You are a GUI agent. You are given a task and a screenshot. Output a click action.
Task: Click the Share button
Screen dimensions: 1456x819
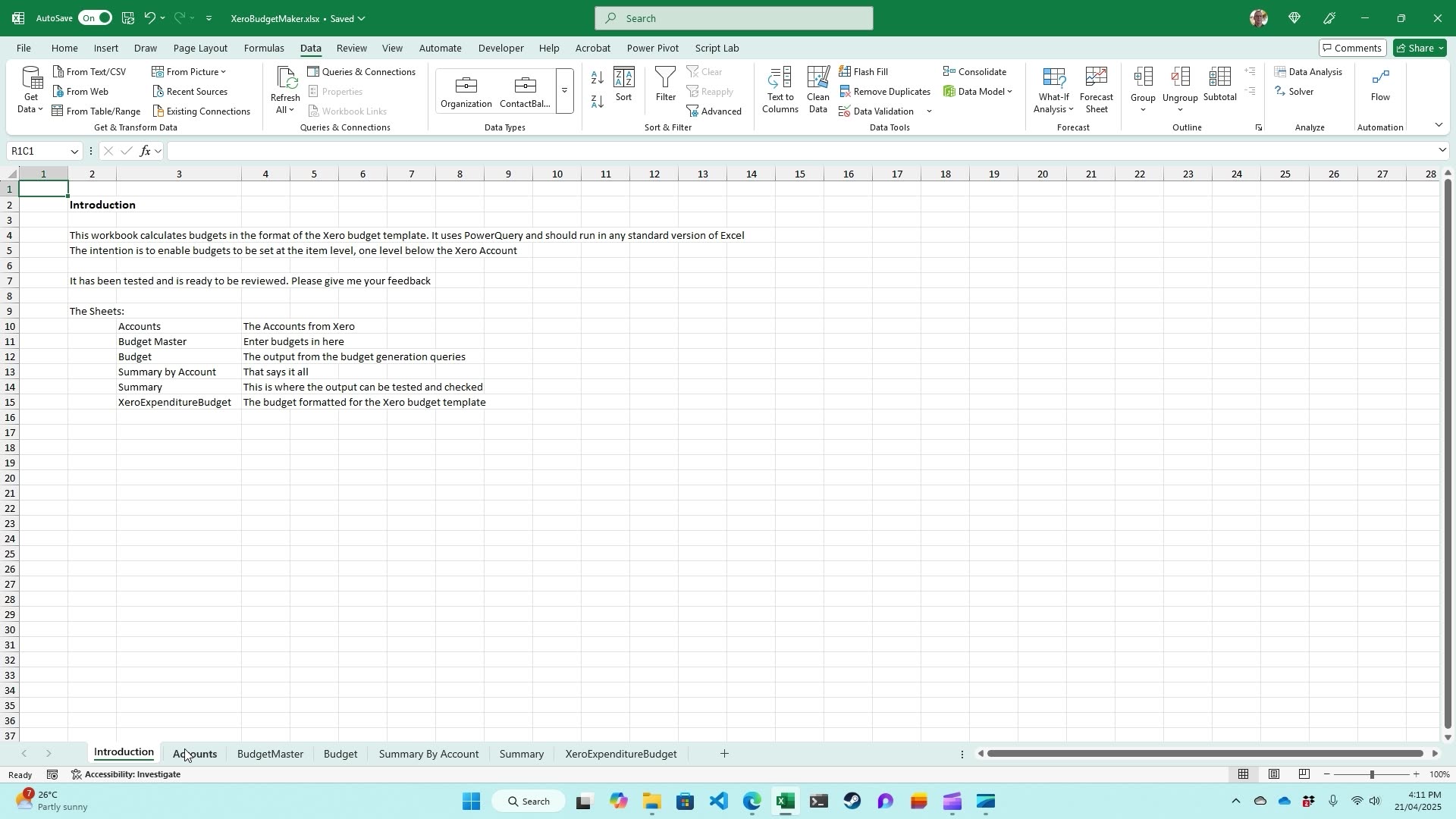[x=1420, y=48]
